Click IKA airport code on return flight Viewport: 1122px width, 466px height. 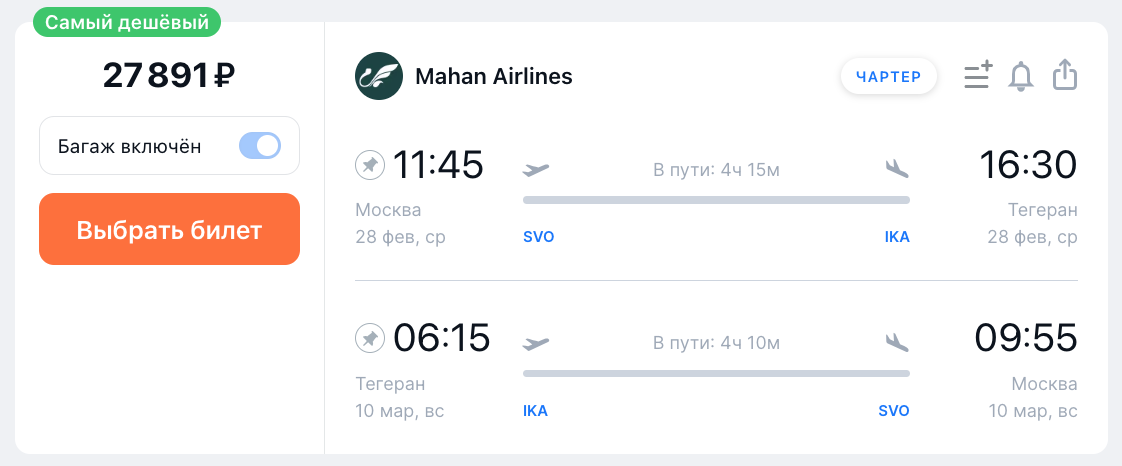tap(535, 411)
